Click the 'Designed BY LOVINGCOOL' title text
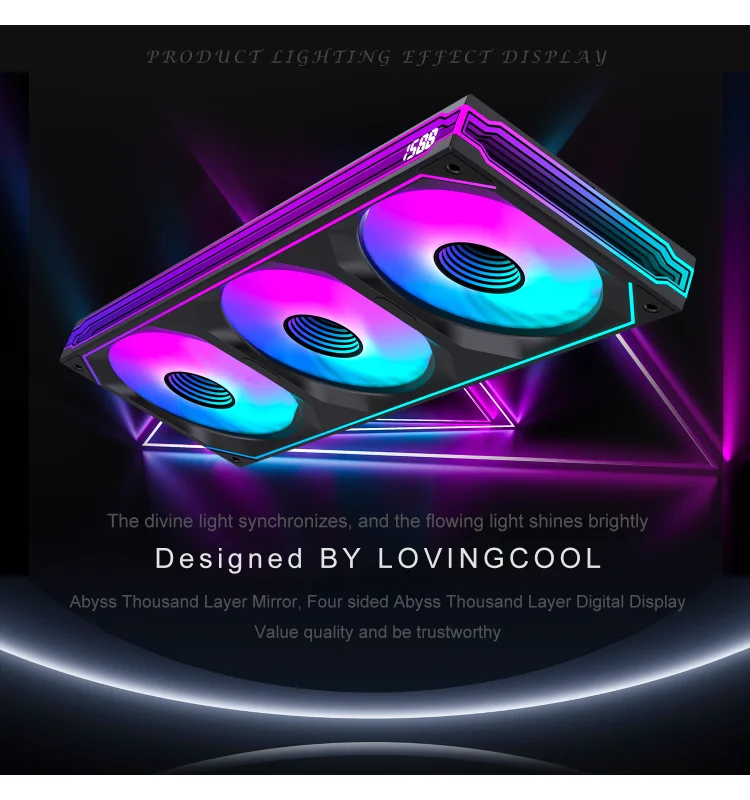 (379, 558)
